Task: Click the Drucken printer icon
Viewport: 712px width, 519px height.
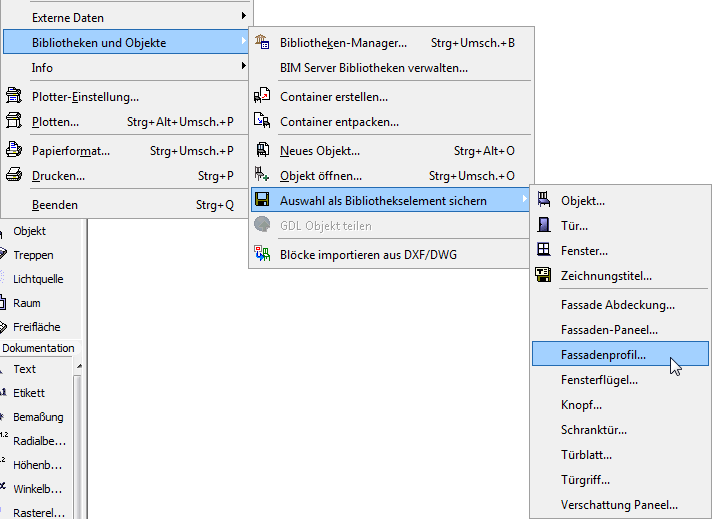Action: 14,176
